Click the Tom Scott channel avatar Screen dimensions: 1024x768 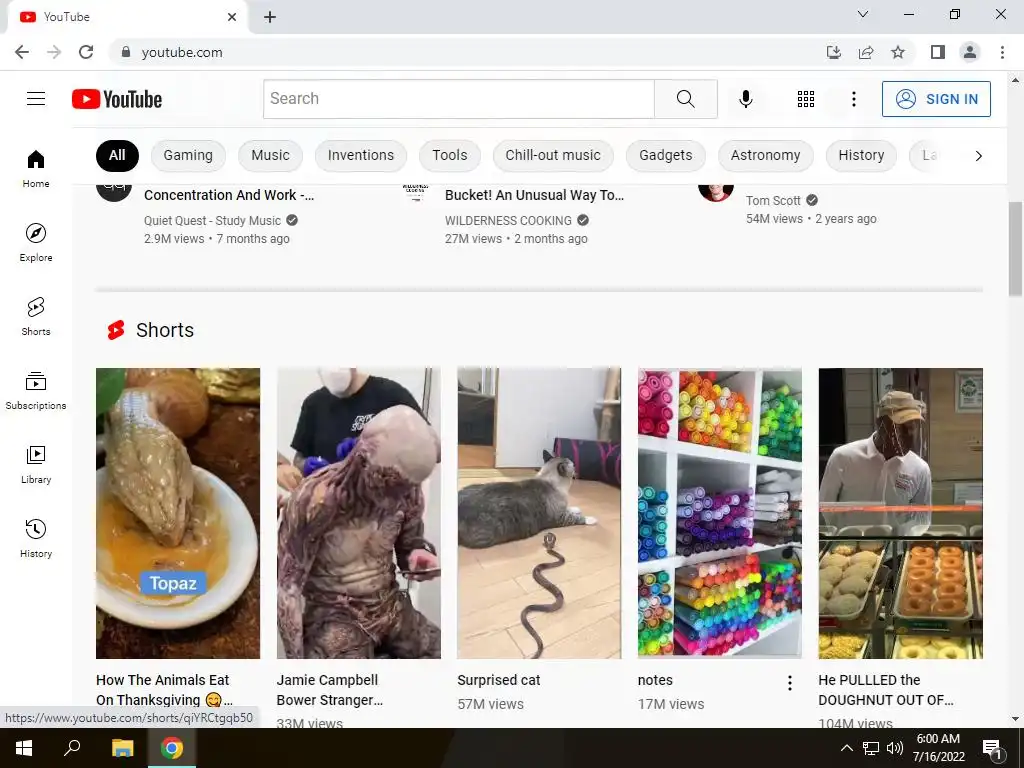(x=716, y=191)
